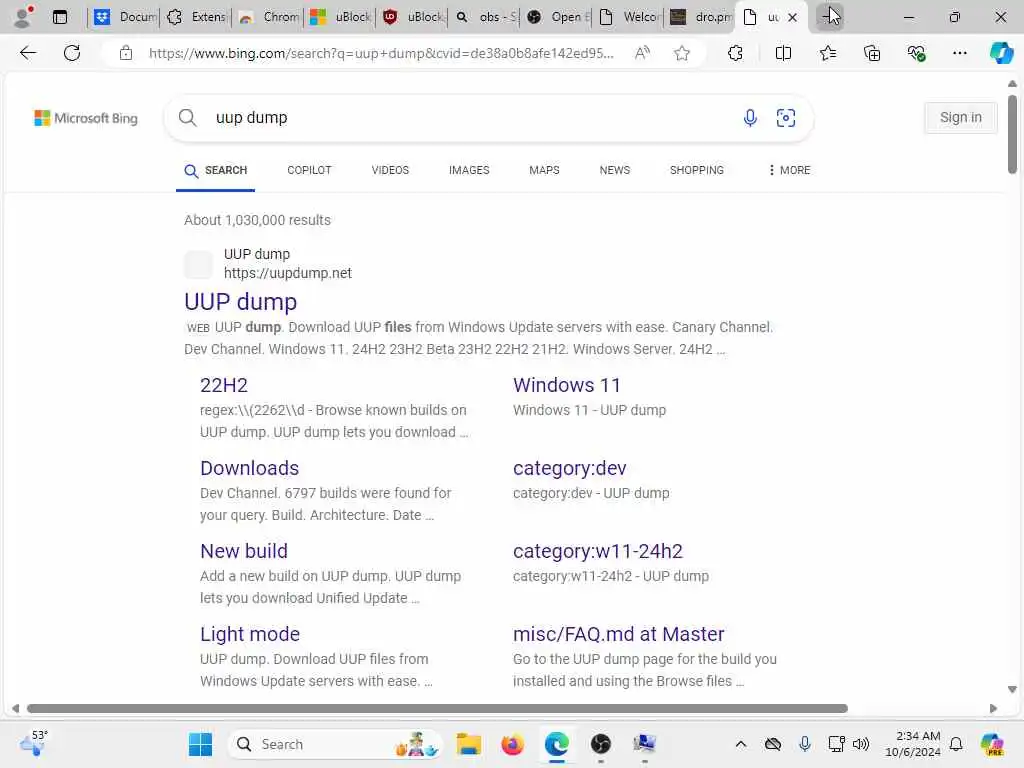Show hidden system tray icons chevron
This screenshot has height=768, width=1024.
[x=741, y=744]
